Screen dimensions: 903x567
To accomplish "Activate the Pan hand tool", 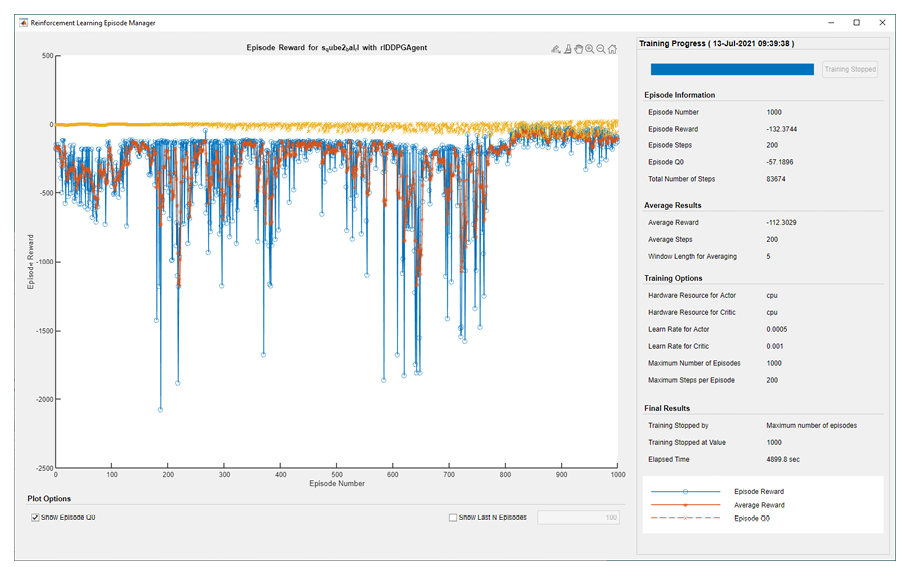I will pos(578,48).
